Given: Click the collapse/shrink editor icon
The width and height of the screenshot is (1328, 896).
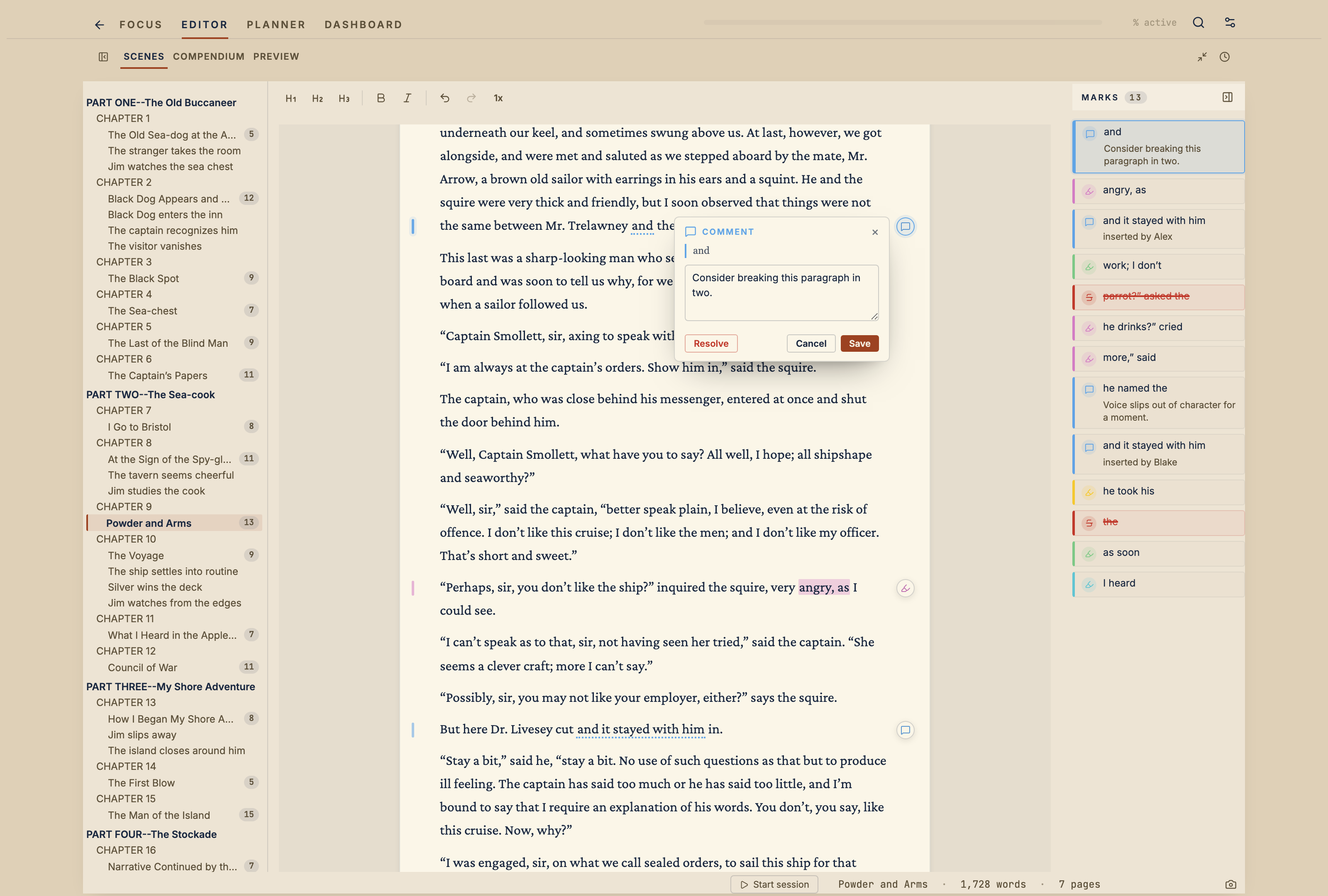Looking at the screenshot, I should tap(1202, 56).
